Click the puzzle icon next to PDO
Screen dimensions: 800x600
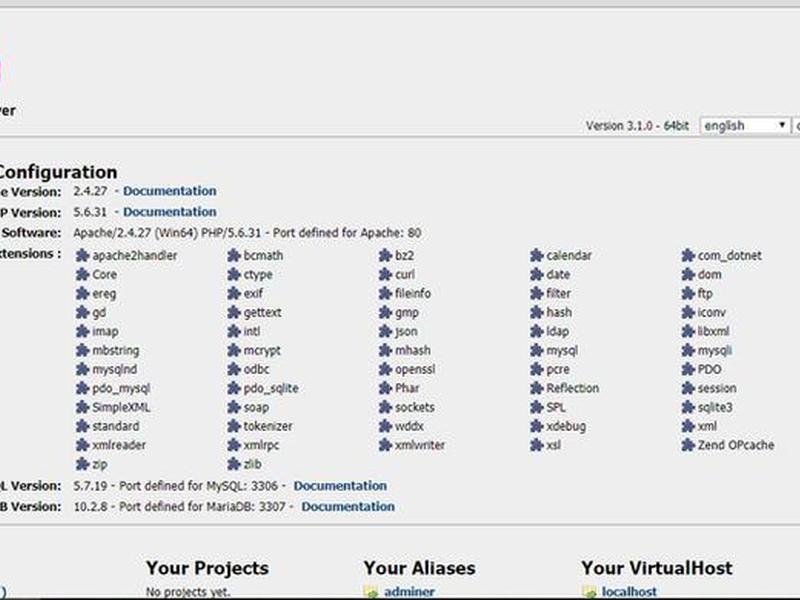[x=688, y=369]
